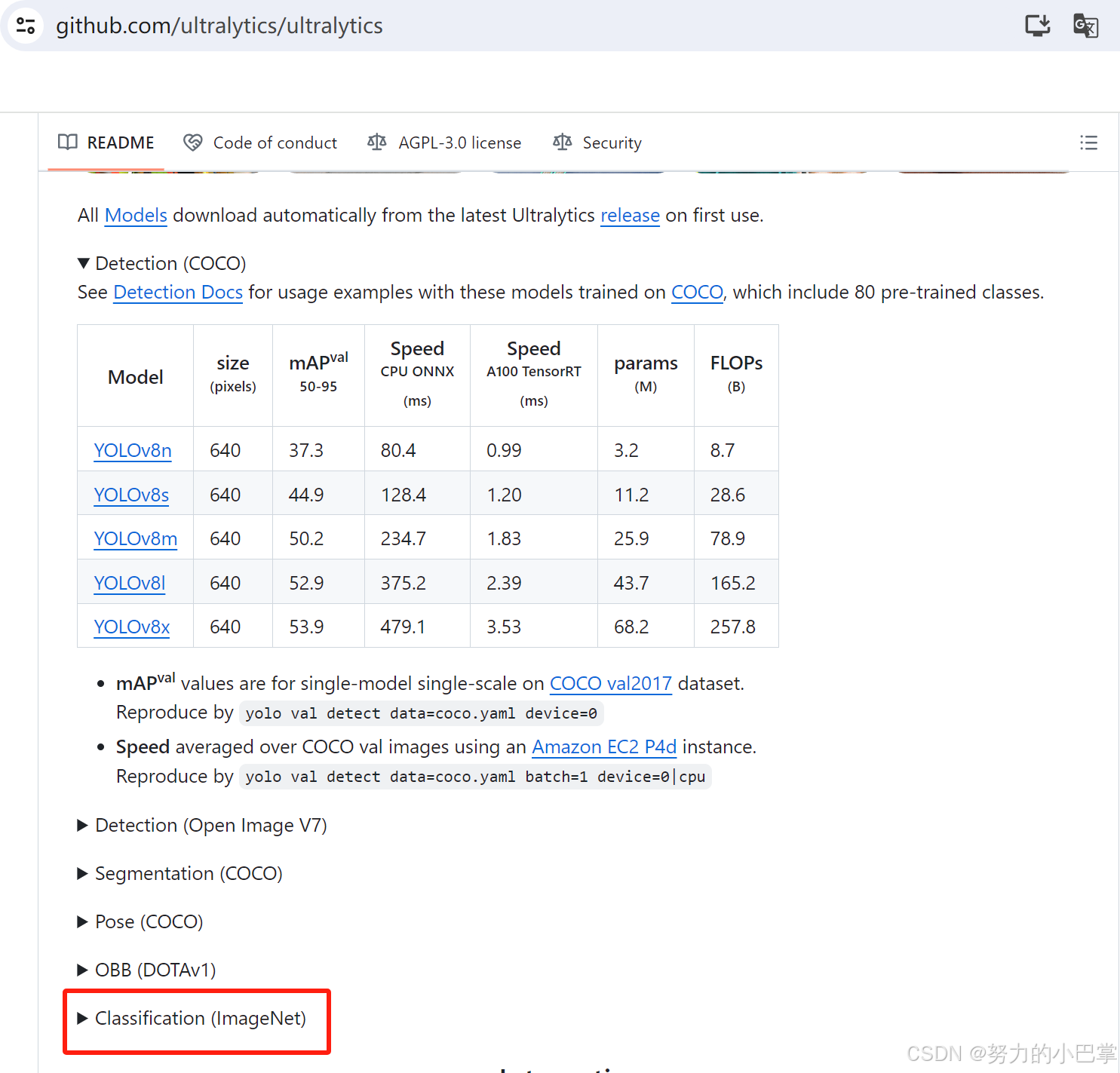Viewport: 1120px width, 1073px height.
Task: Click the FLOPs (B) column header
Action: pos(736,375)
